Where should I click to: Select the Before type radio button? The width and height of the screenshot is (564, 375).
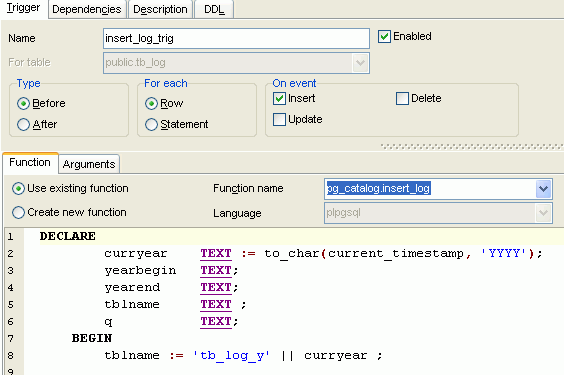23,104
